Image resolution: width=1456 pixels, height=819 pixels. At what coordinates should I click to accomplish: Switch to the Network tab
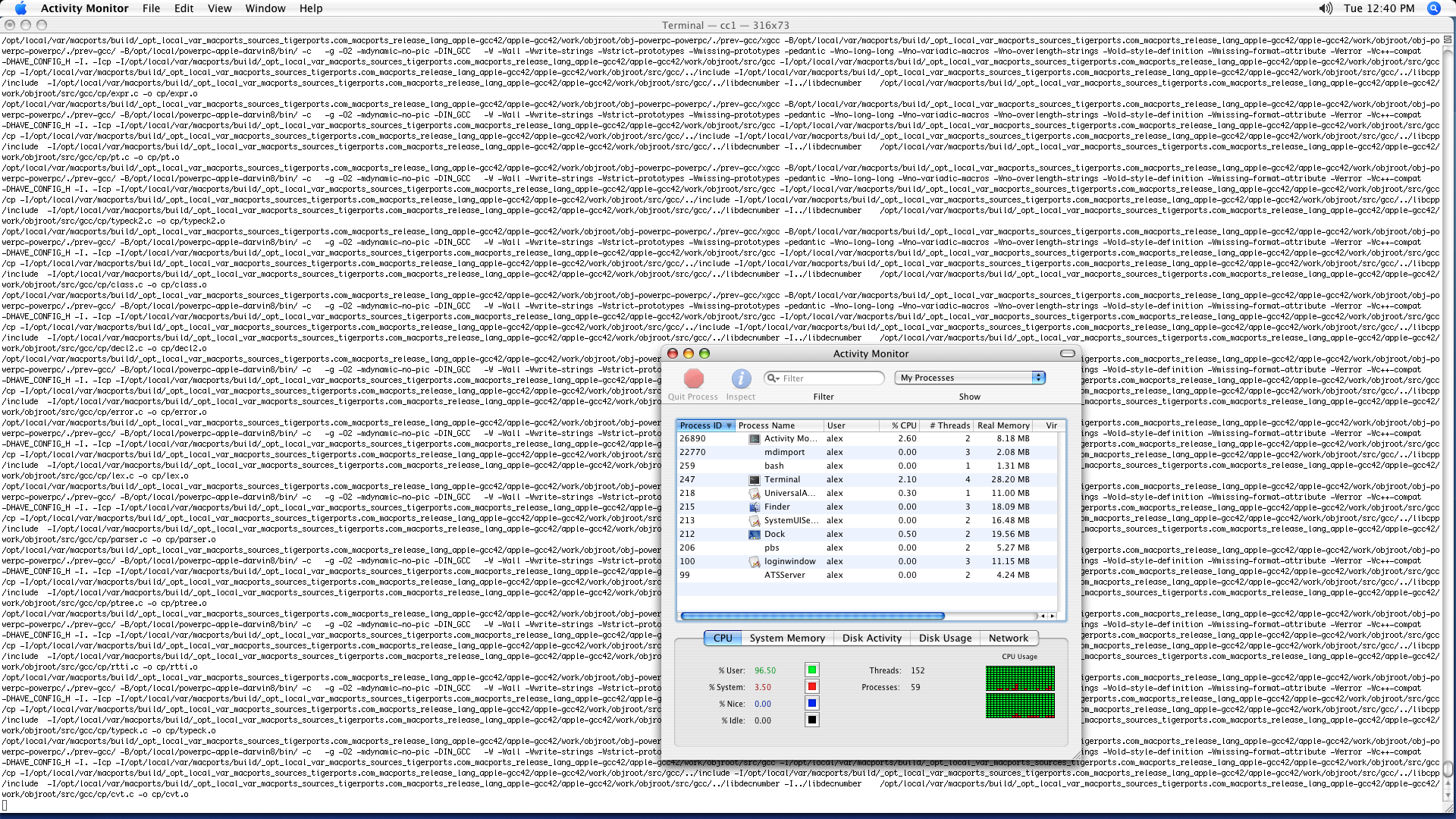[x=1009, y=639]
